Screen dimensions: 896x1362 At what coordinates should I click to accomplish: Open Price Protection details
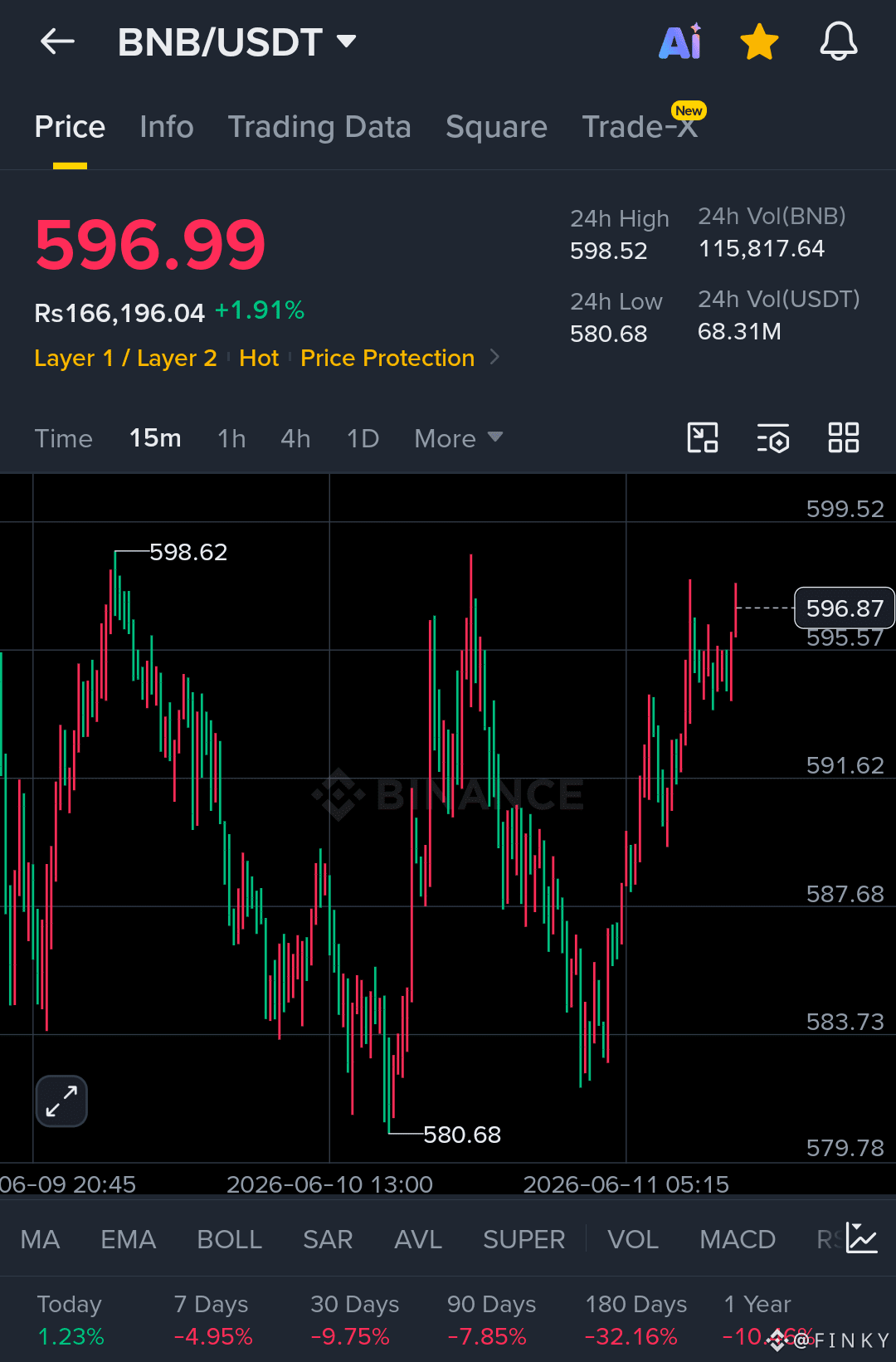pyautogui.click(x=387, y=358)
